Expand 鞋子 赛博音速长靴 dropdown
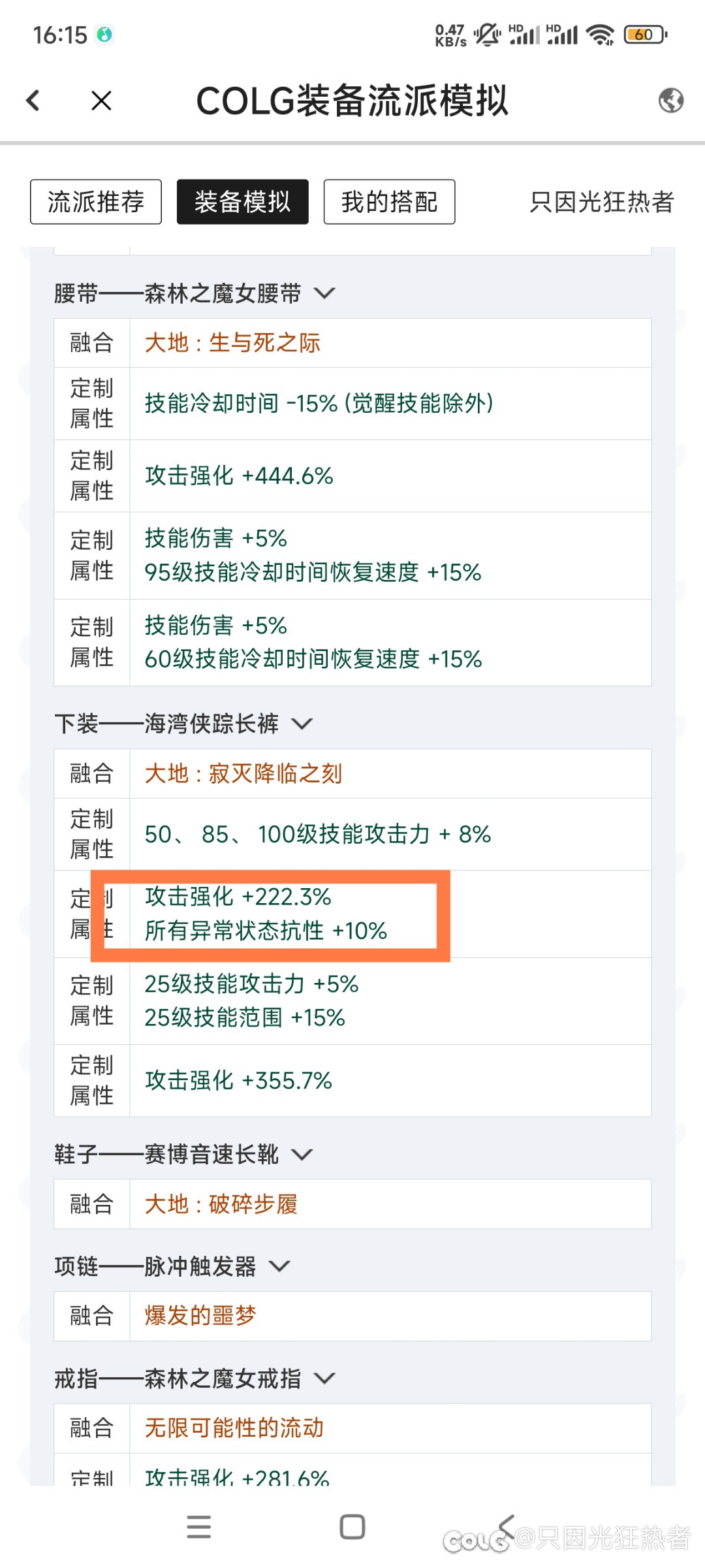The image size is (705, 1568). (302, 1154)
